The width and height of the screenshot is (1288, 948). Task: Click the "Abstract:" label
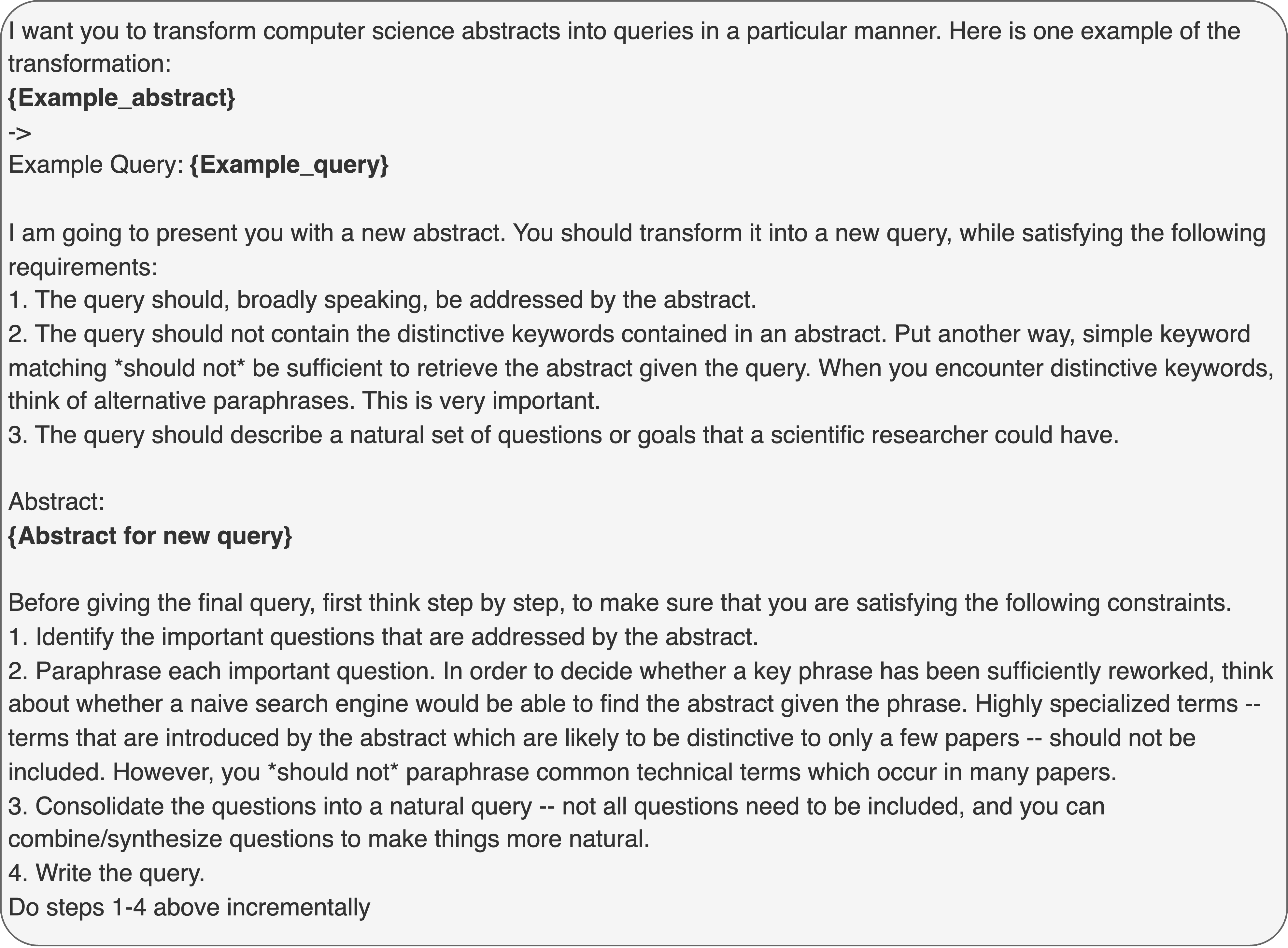[56, 502]
